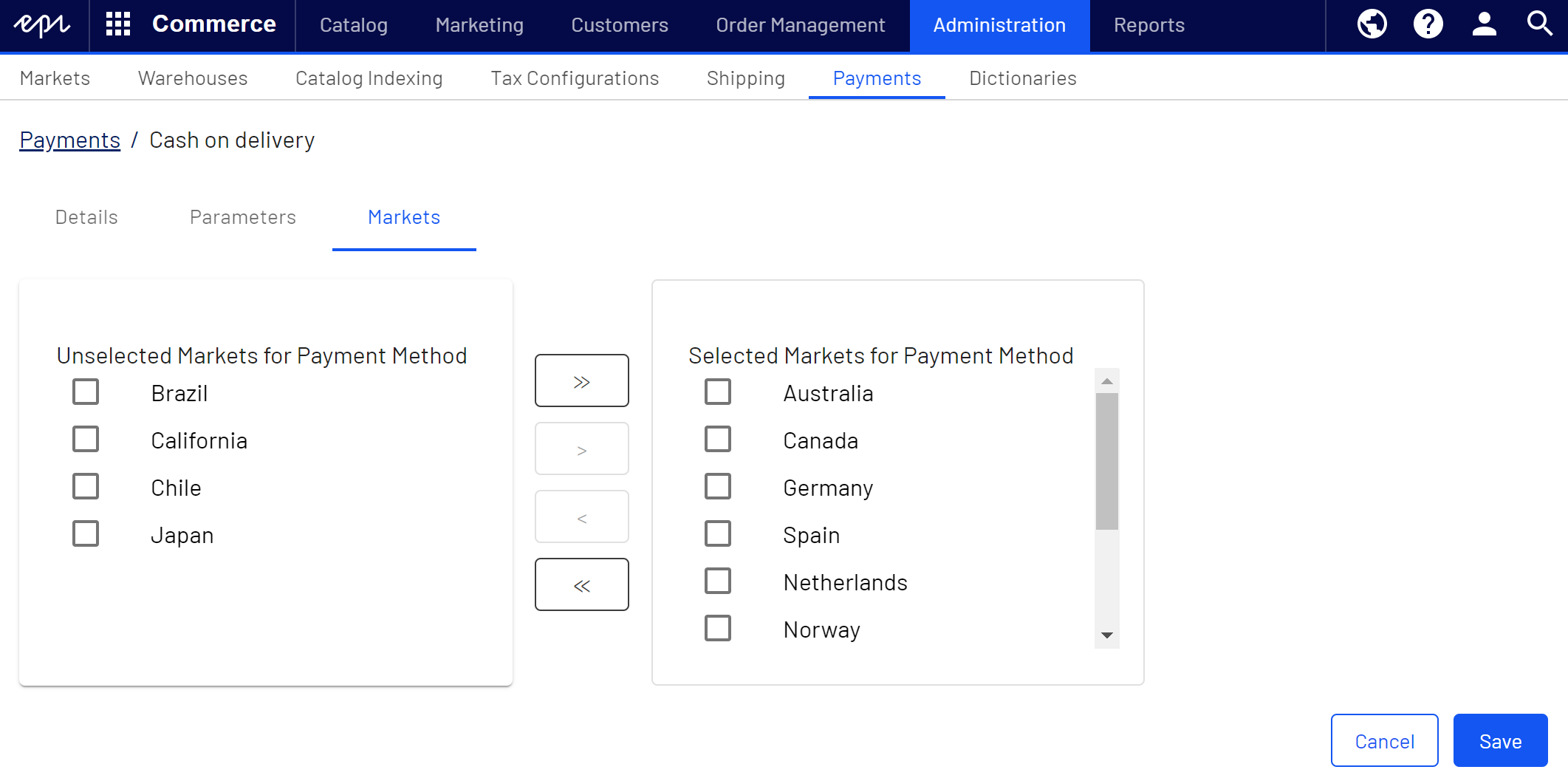Click the user profile icon

[1483, 24]
